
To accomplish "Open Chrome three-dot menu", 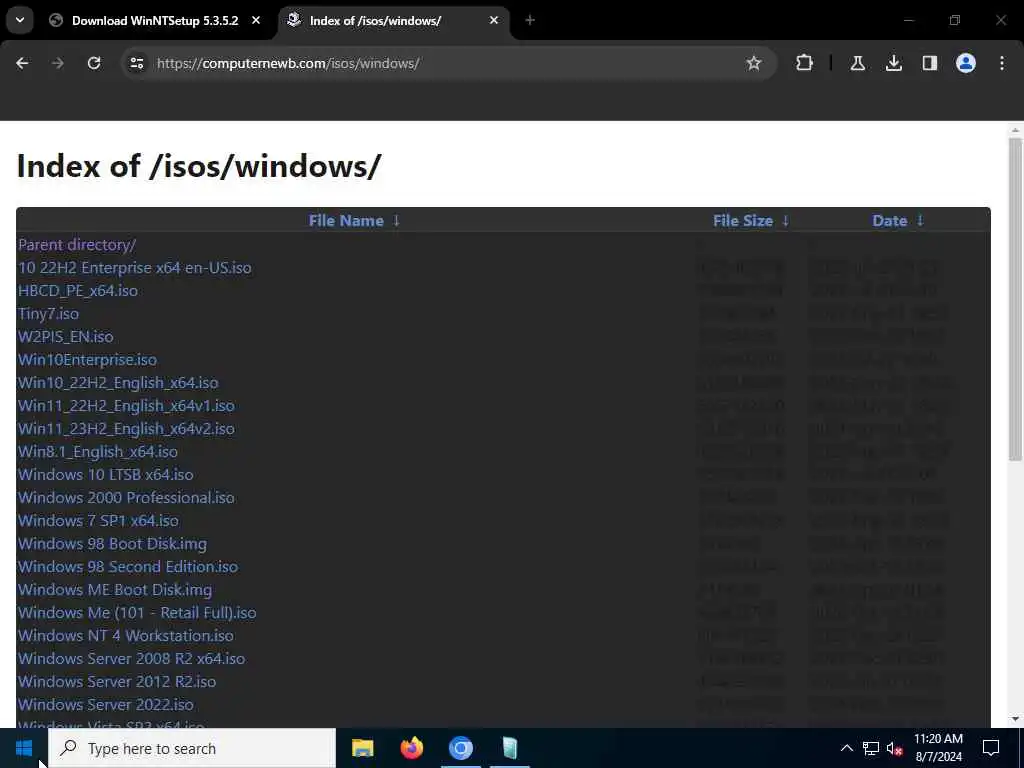I will coord(1002,63).
